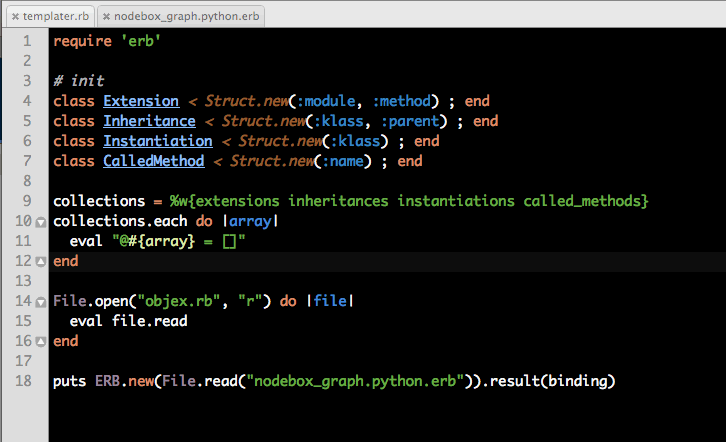
Task: Click 'Struct.new' on line 6
Action: point(280,141)
